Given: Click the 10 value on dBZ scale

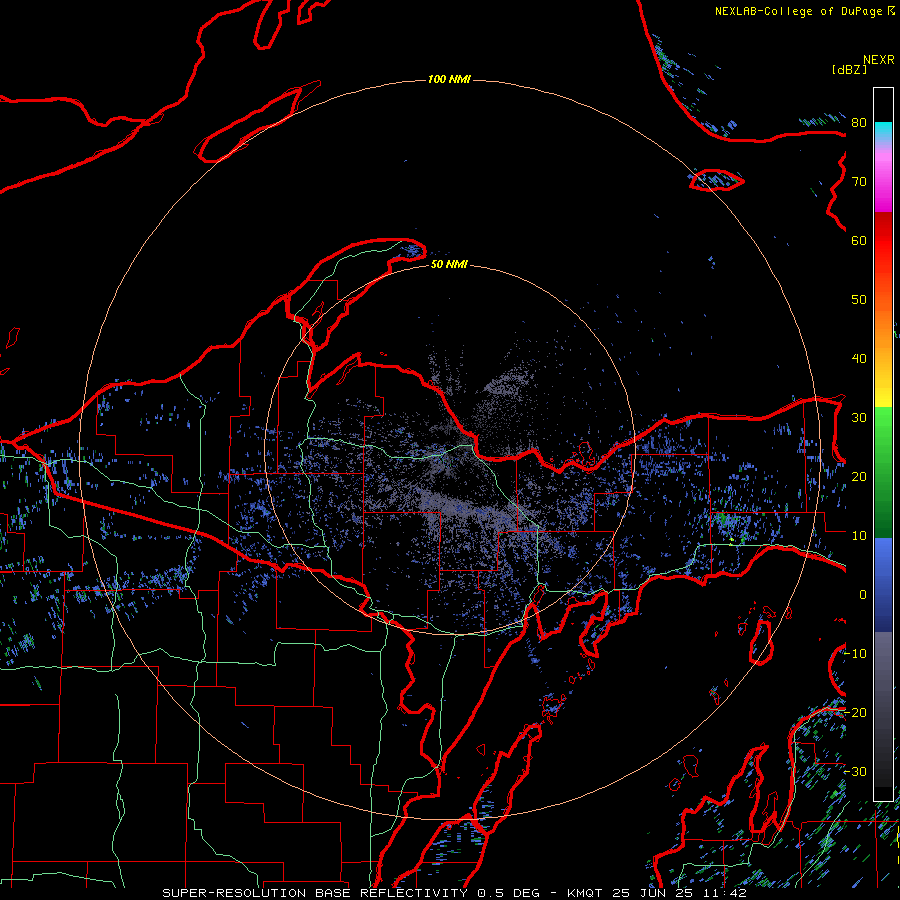Looking at the screenshot, I should [859, 536].
